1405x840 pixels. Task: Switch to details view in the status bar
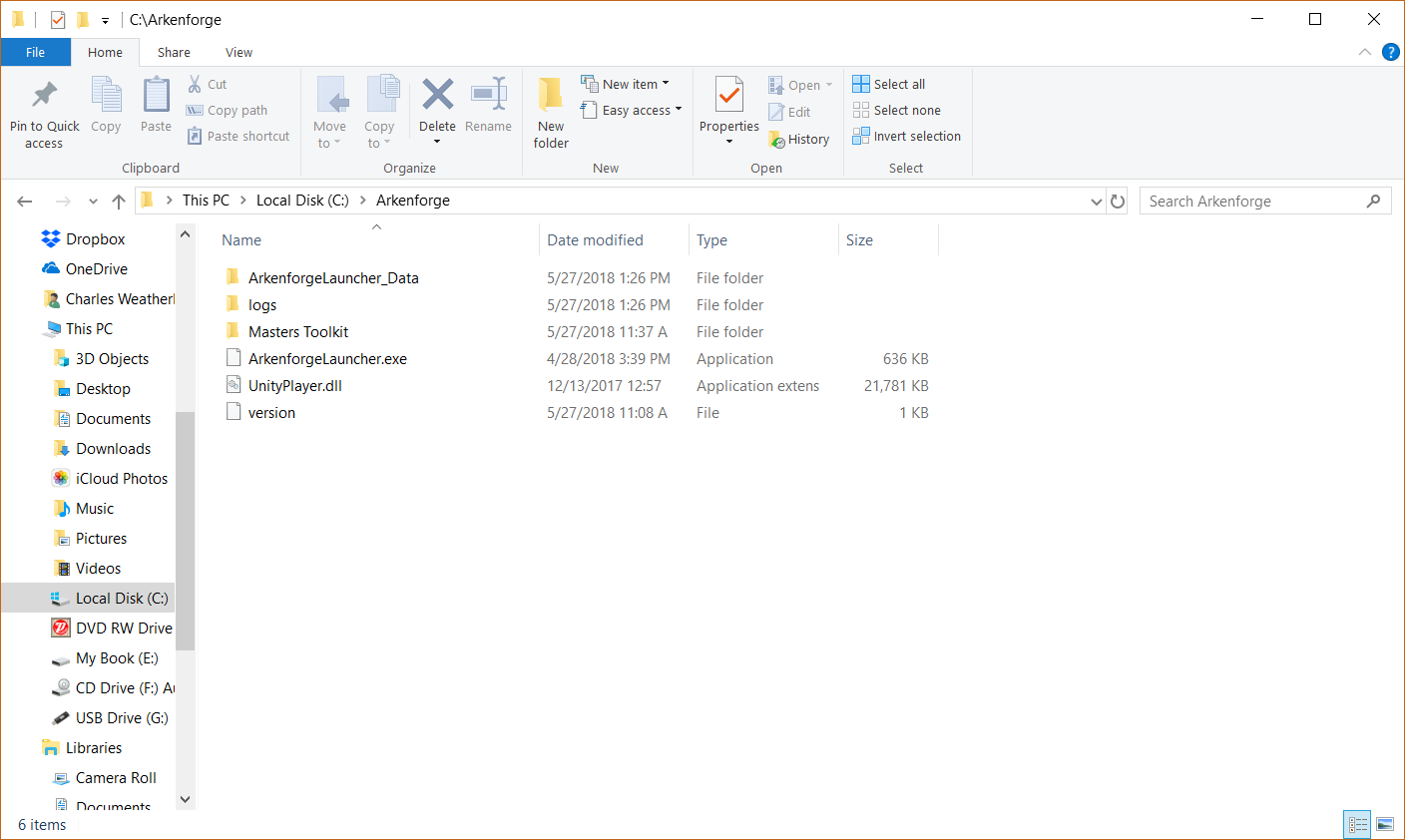(1357, 824)
